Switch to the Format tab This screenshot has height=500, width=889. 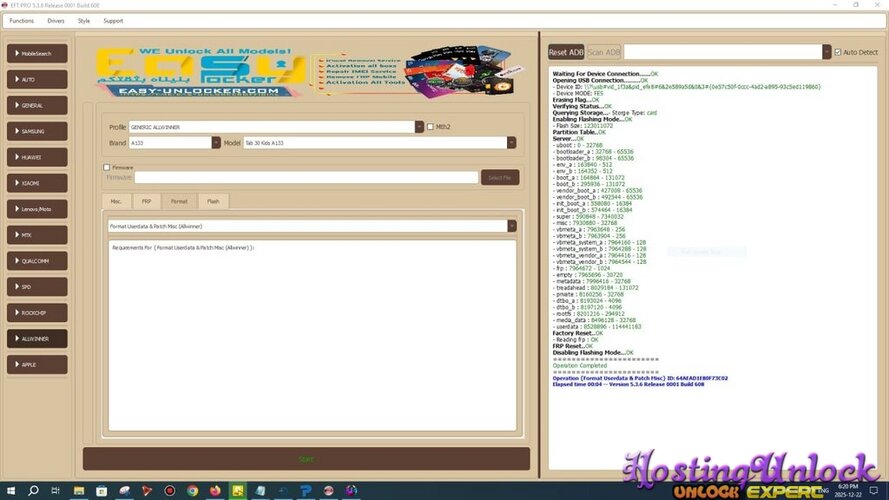point(179,201)
